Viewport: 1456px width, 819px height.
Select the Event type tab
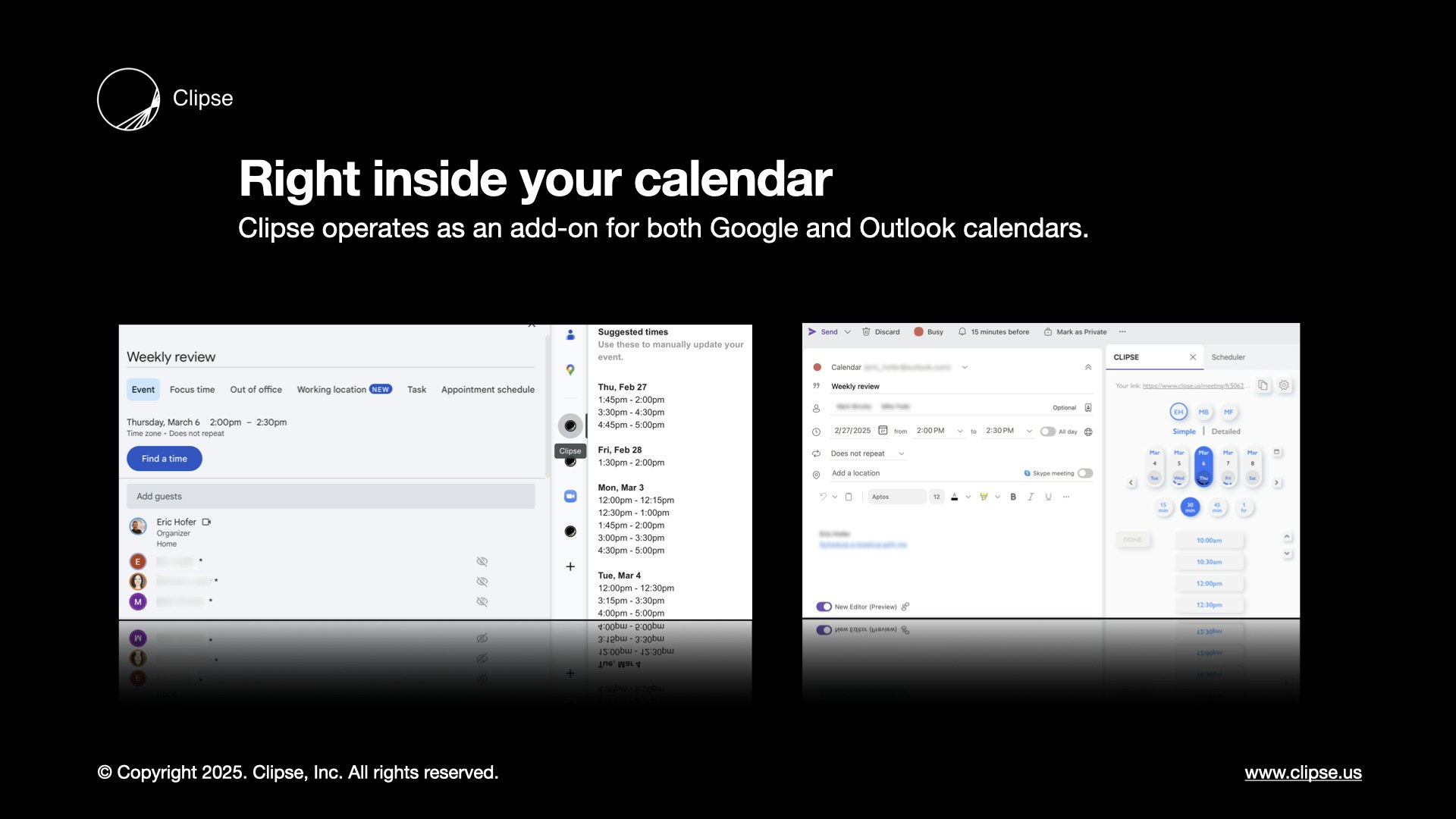[143, 390]
